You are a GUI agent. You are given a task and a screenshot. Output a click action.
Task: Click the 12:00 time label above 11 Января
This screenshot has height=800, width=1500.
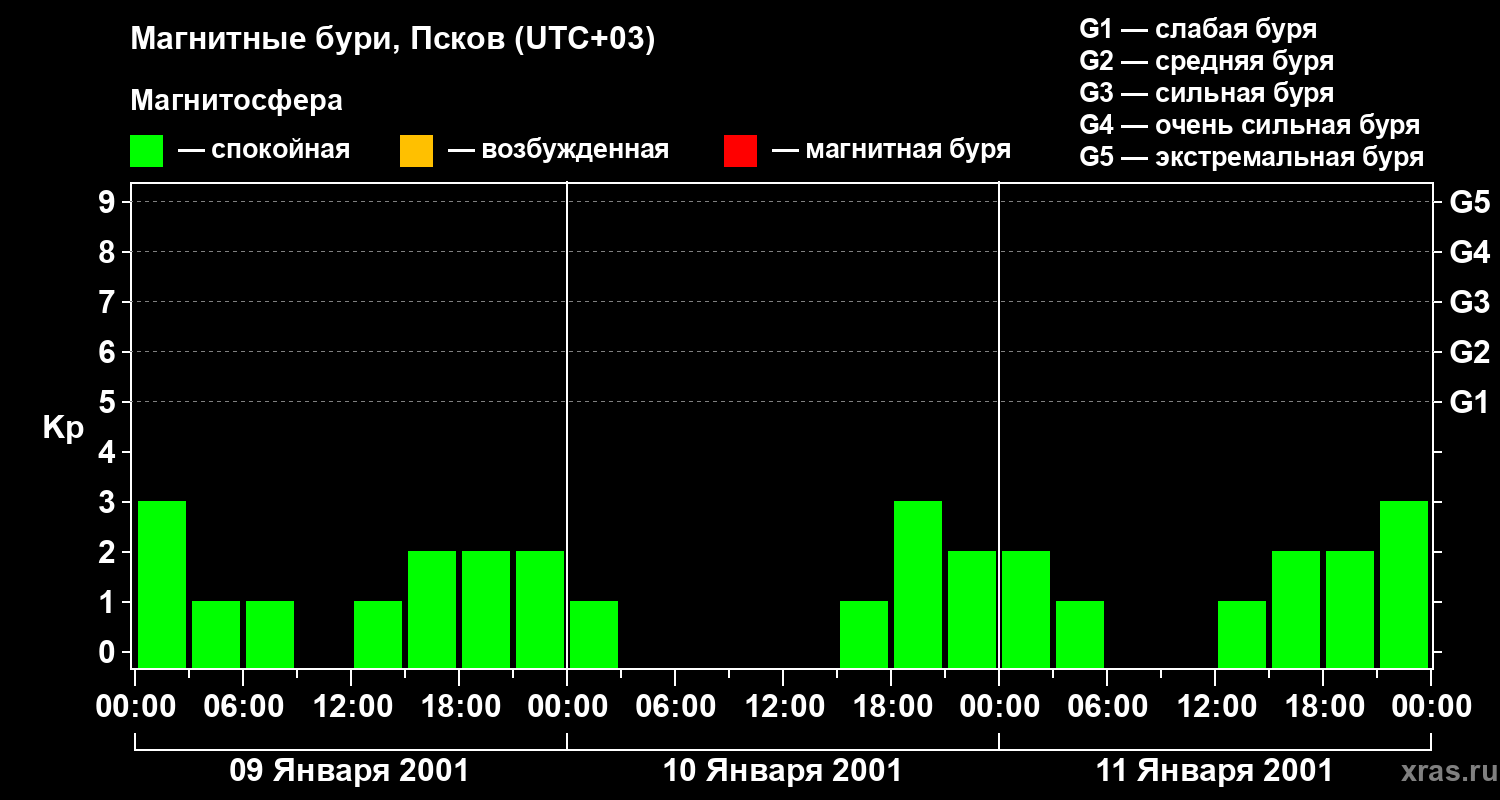1215,707
